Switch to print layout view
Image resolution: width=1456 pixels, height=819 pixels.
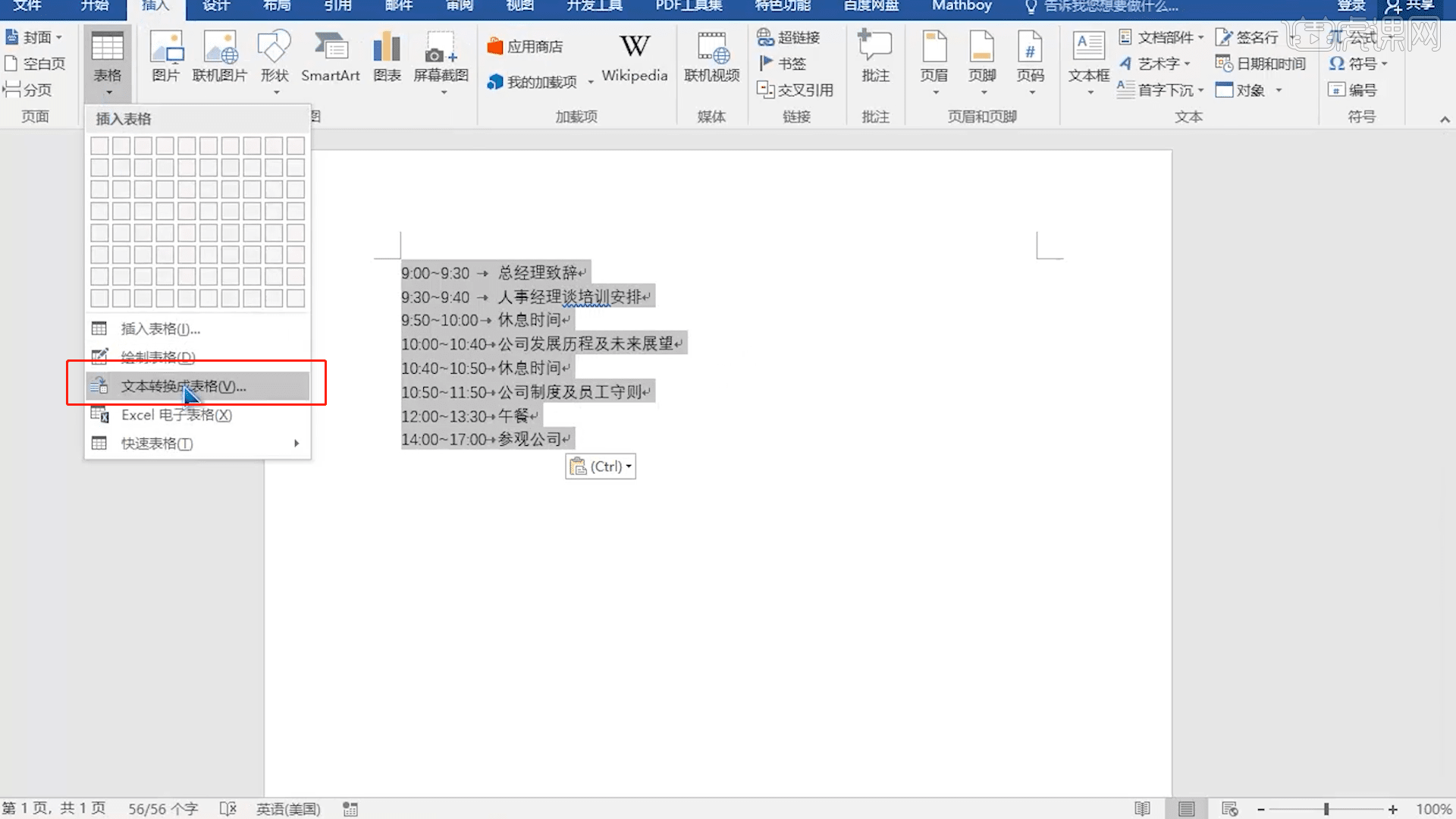(x=1187, y=809)
